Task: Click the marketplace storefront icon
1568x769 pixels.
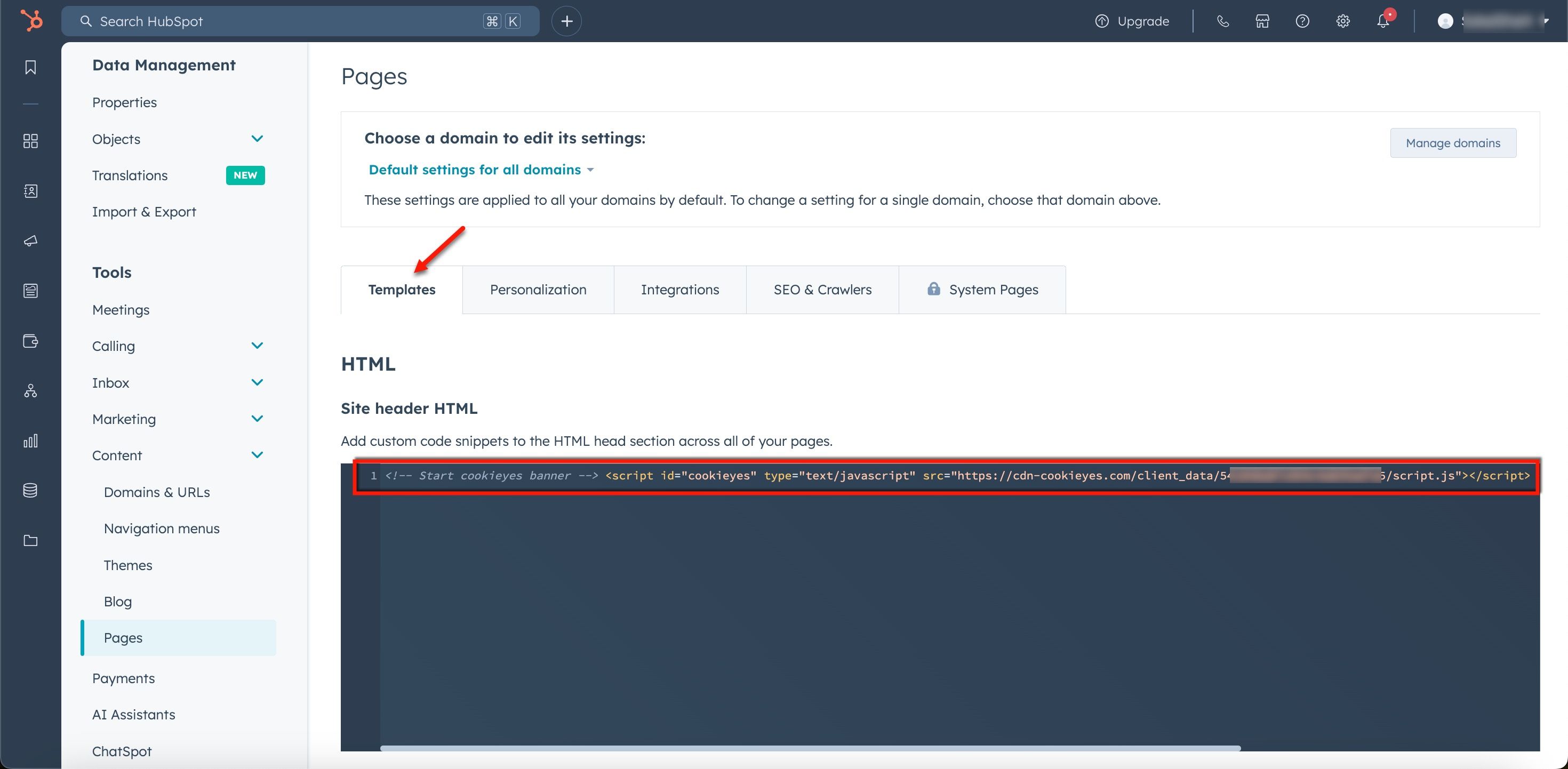Action: coord(1262,21)
